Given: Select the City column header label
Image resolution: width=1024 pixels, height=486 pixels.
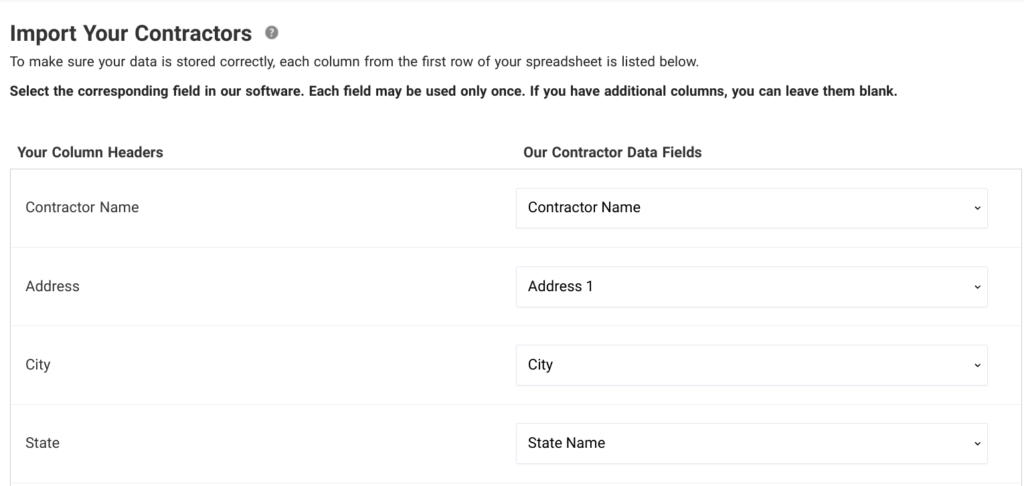Looking at the screenshot, I should pyautogui.click(x=38, y=365).
